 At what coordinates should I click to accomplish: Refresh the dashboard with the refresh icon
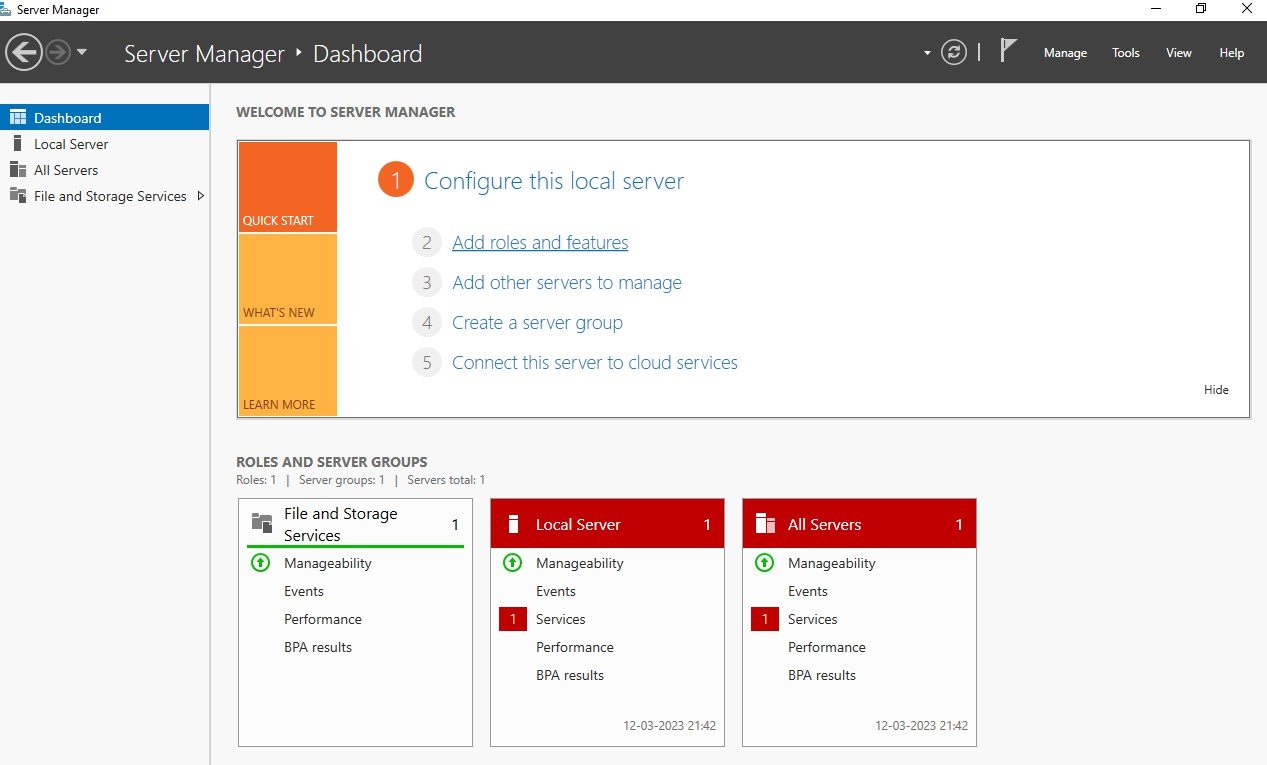[x=955, y=52]
